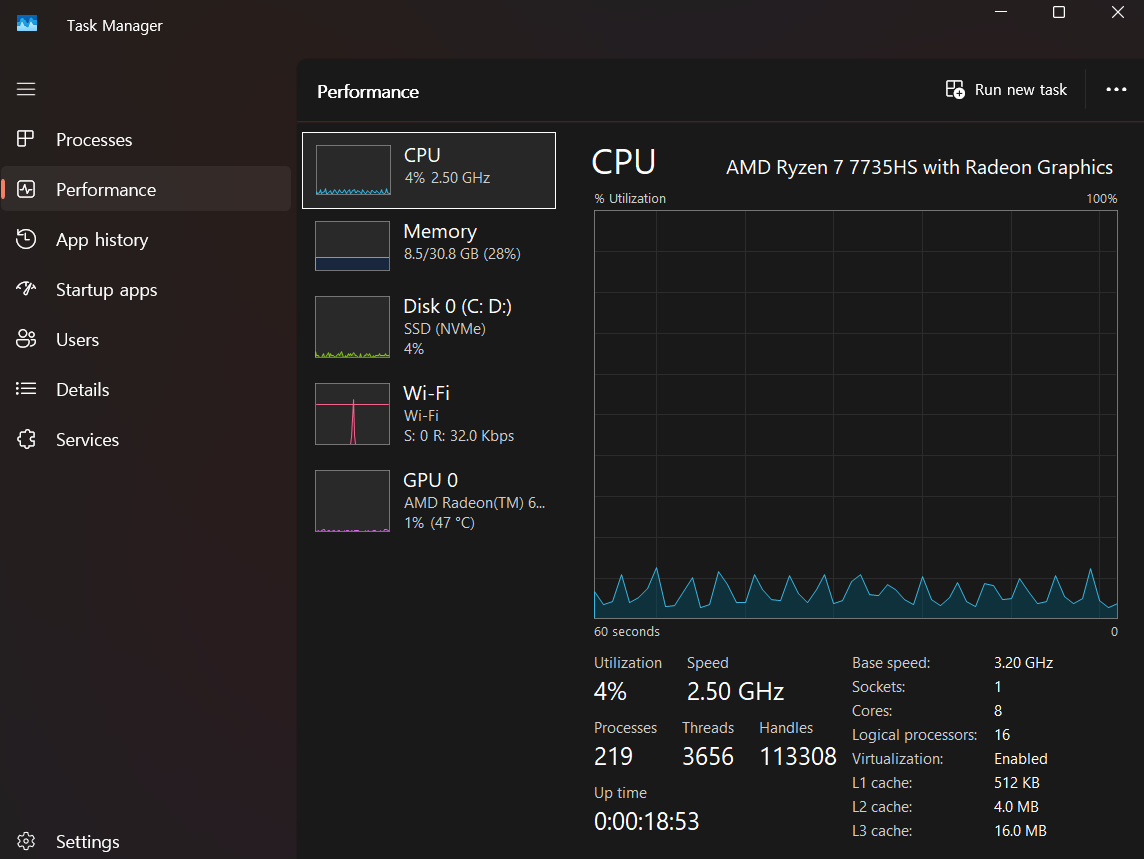Viewport: 1144px width, 859px height.
Task: Select the Performance page label
Action: point(106,190)
